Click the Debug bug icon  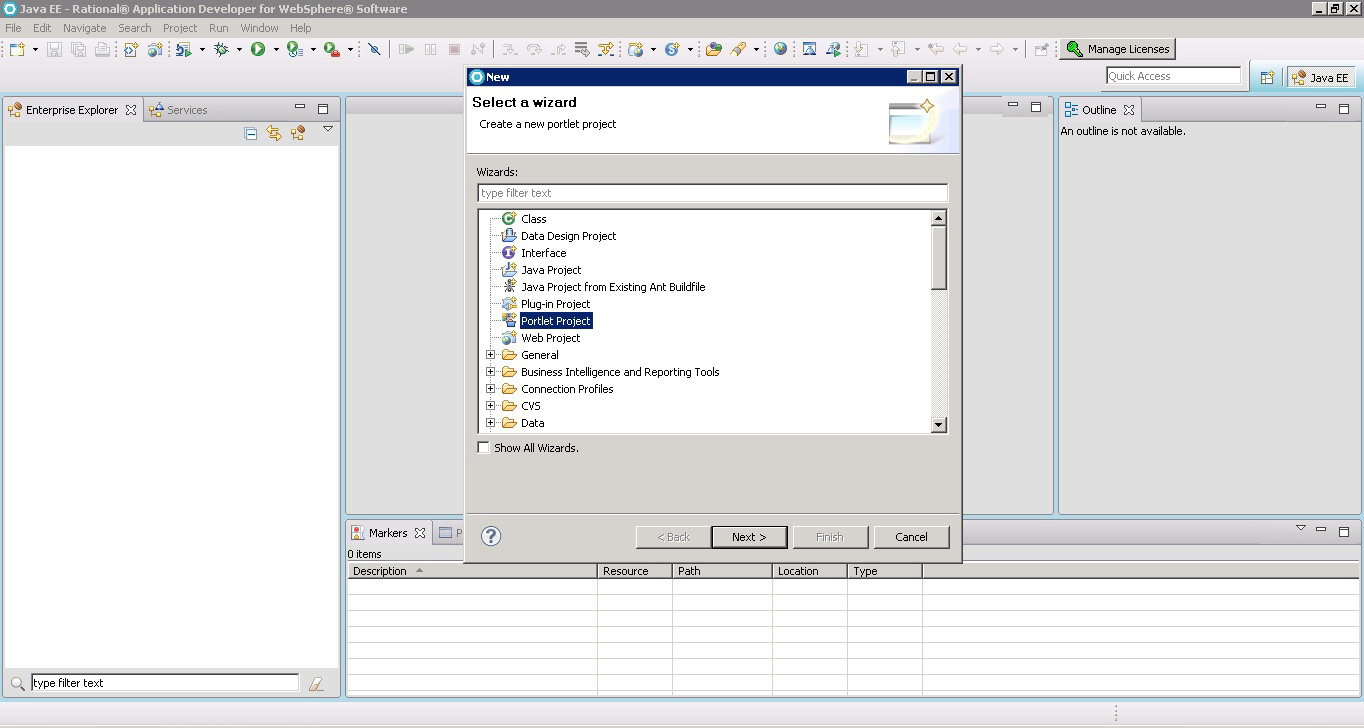(221, 49)
